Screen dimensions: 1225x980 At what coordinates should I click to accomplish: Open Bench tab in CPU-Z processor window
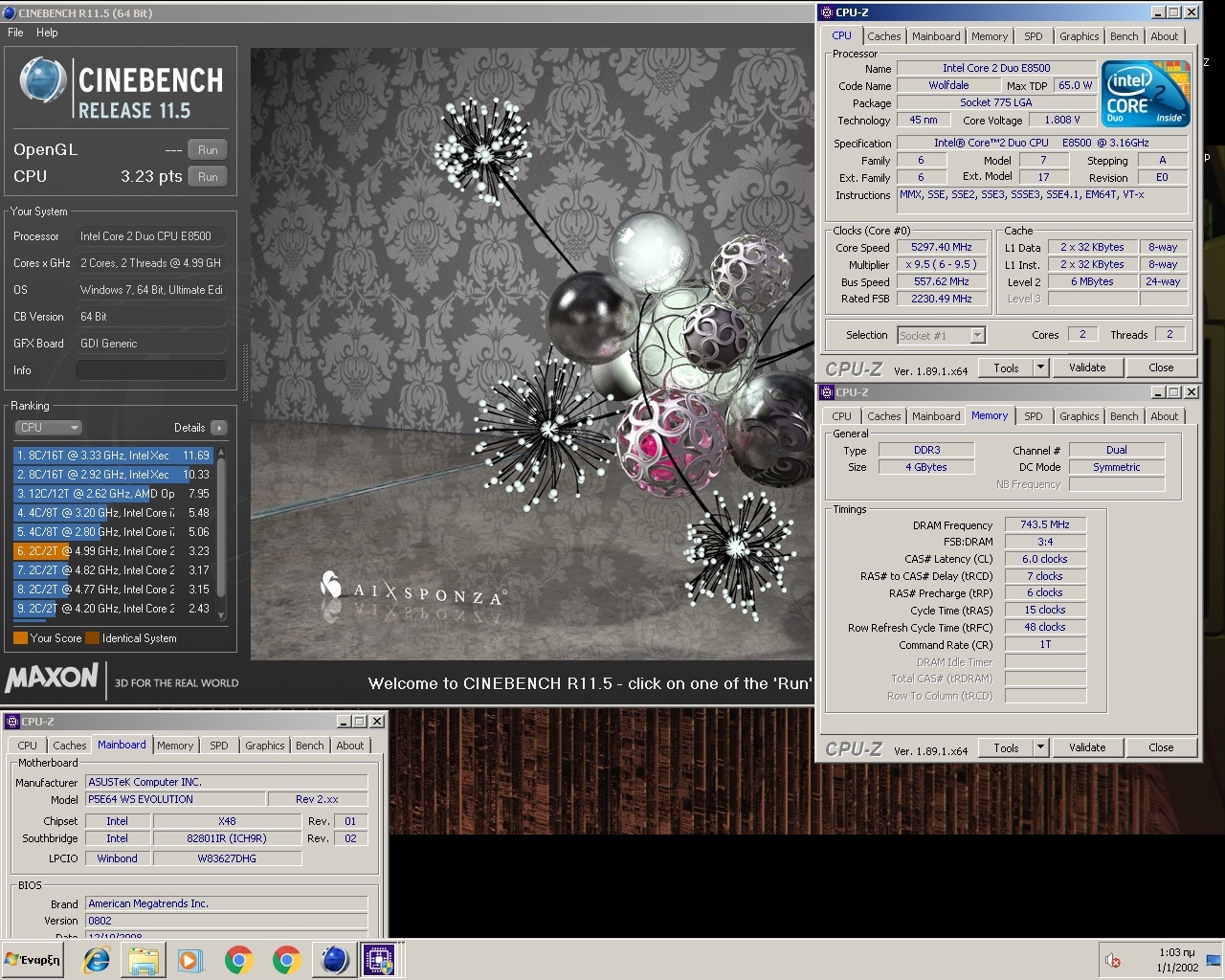(x=1125, y=36)
